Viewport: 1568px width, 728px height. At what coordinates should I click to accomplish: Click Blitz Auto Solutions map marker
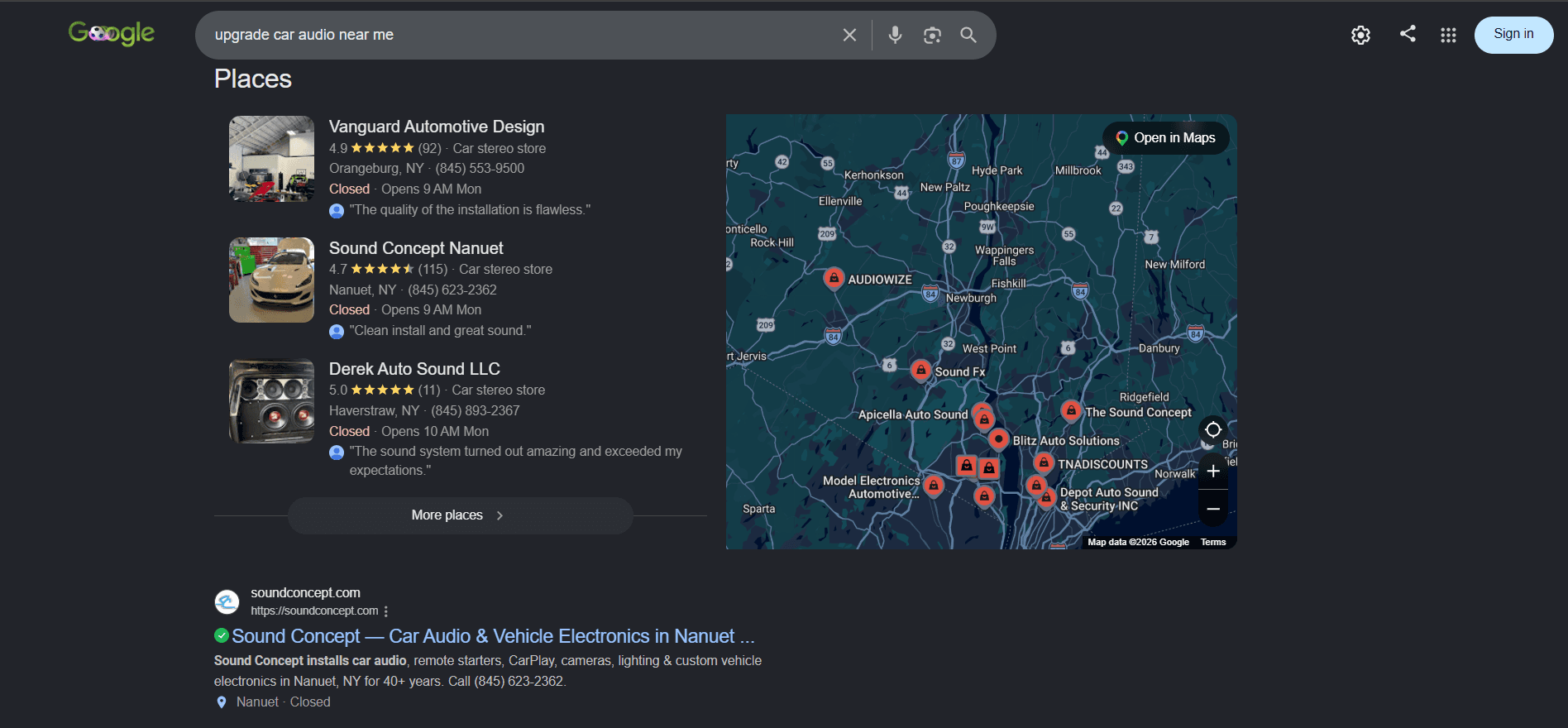999,438
